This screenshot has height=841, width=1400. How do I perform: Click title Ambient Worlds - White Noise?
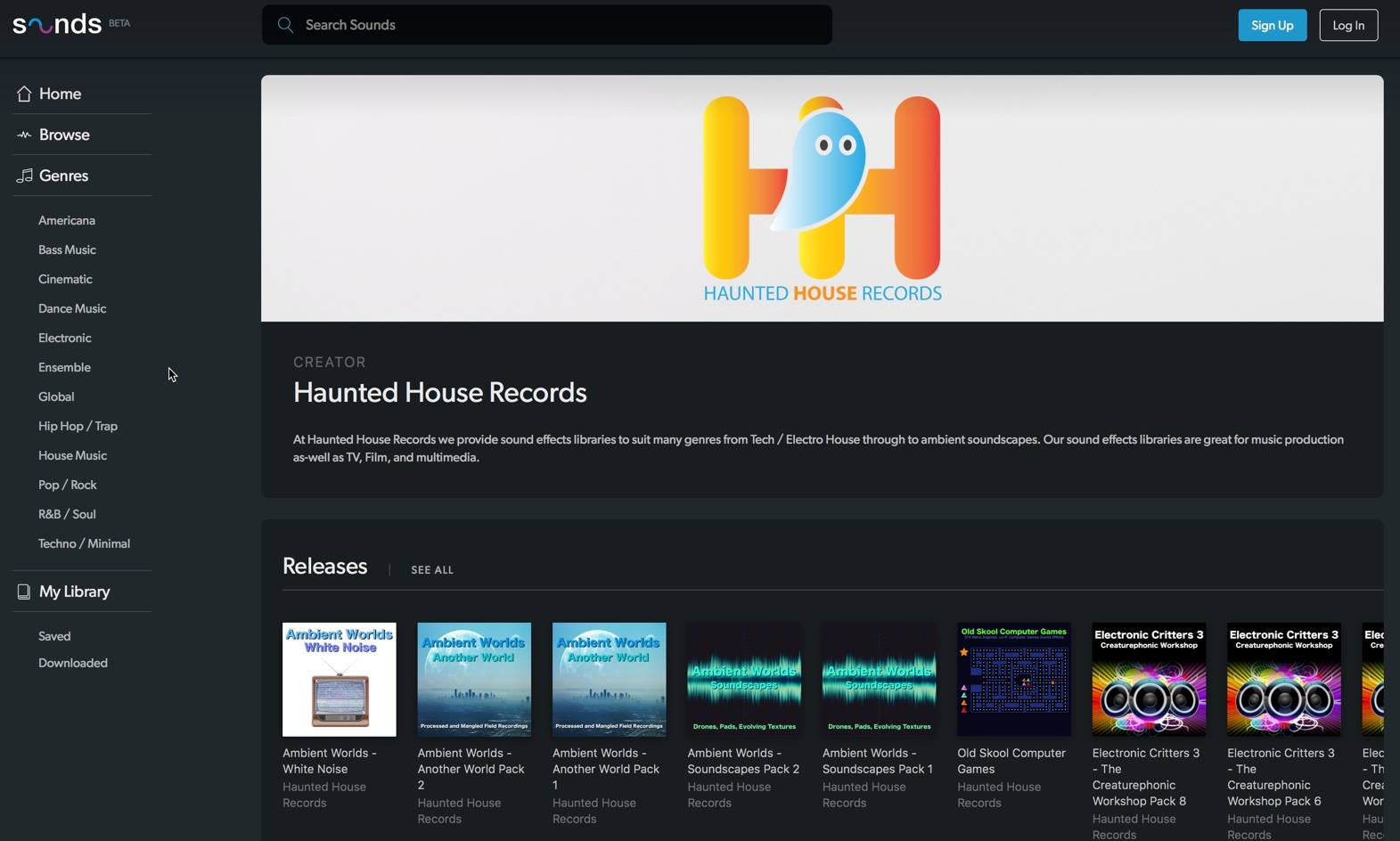(x=330, y=761)
